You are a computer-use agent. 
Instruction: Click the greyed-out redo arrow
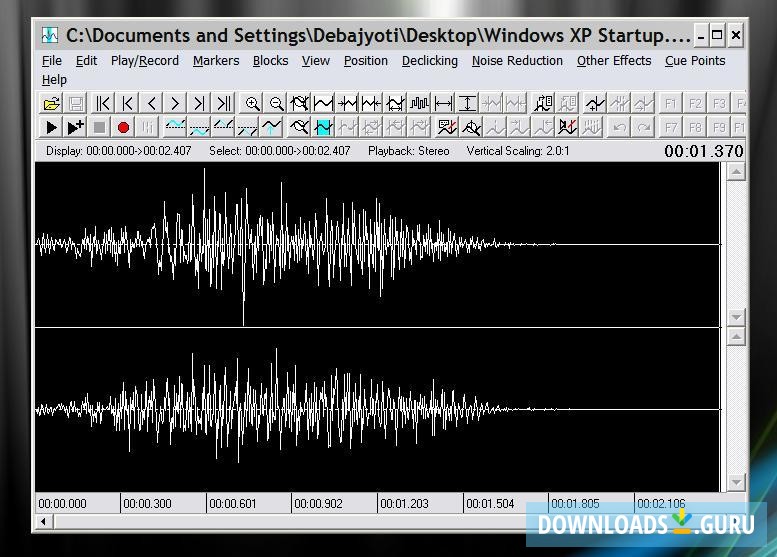click(x=643, y=127)
